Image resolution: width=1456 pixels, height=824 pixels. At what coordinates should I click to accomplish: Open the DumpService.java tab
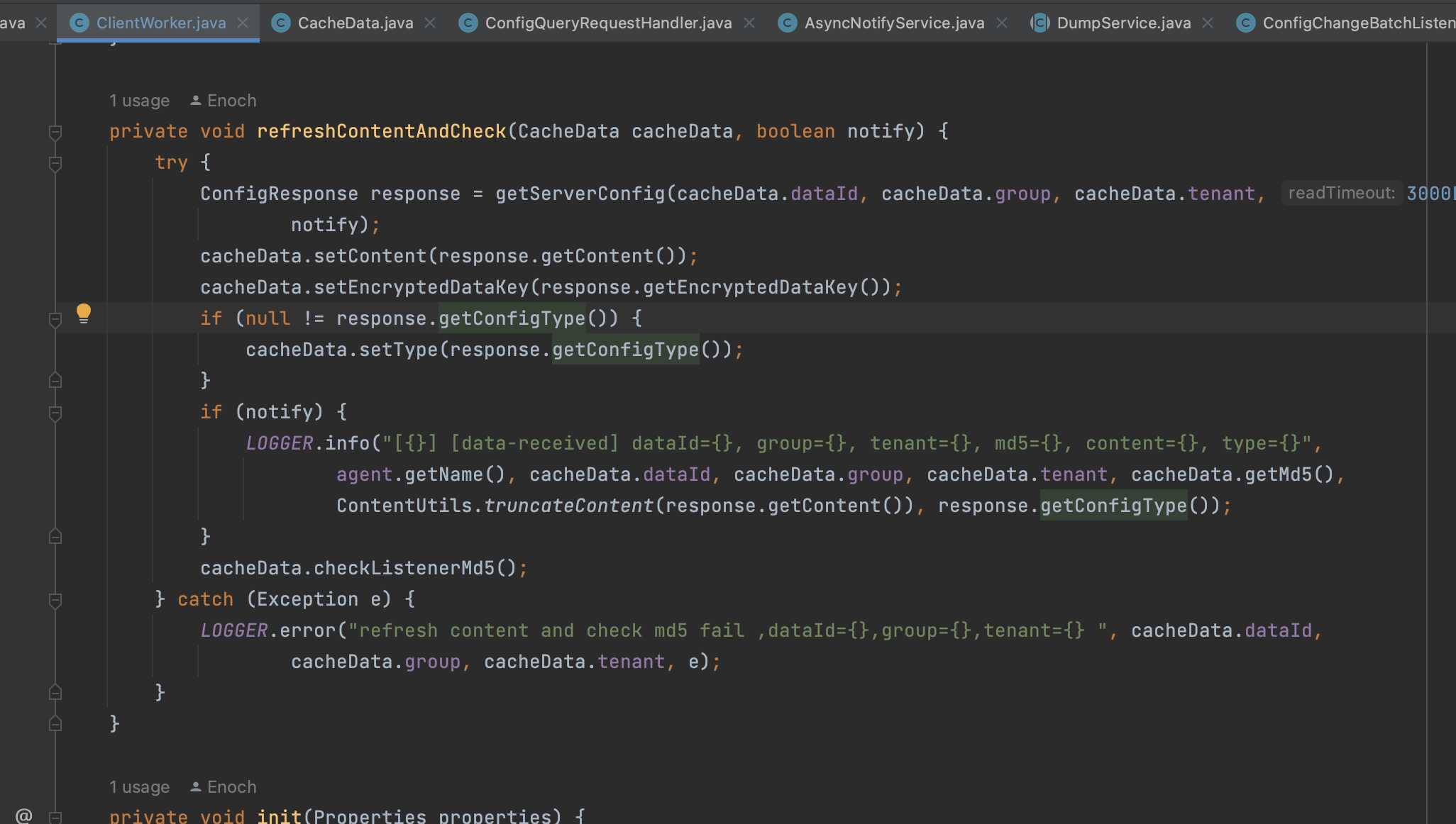point(1123,23)
